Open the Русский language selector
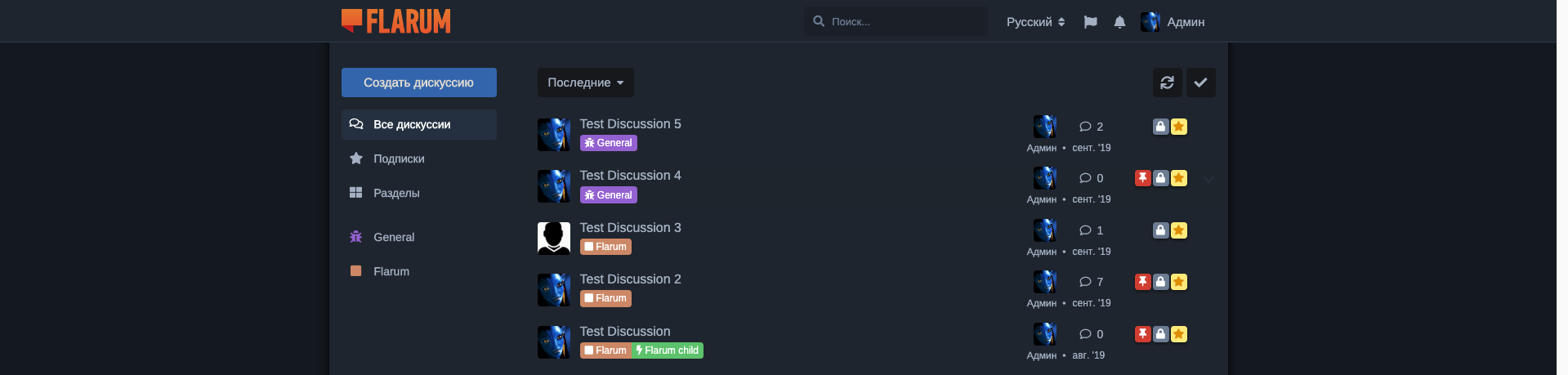Viewport: 1568px width, 375px height. 1035,22
